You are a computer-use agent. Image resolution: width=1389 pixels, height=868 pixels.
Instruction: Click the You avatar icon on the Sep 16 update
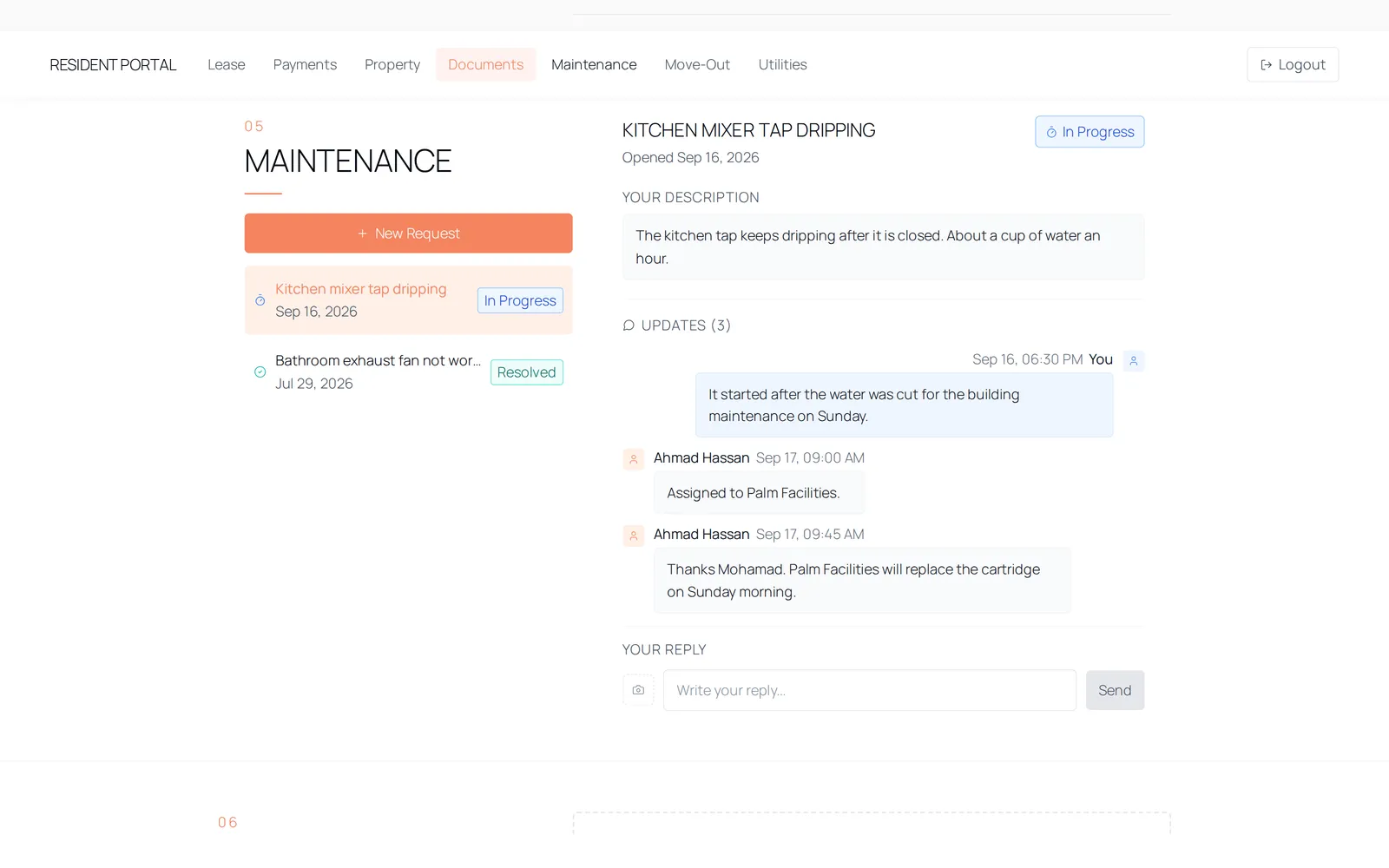coord(1134,360)
